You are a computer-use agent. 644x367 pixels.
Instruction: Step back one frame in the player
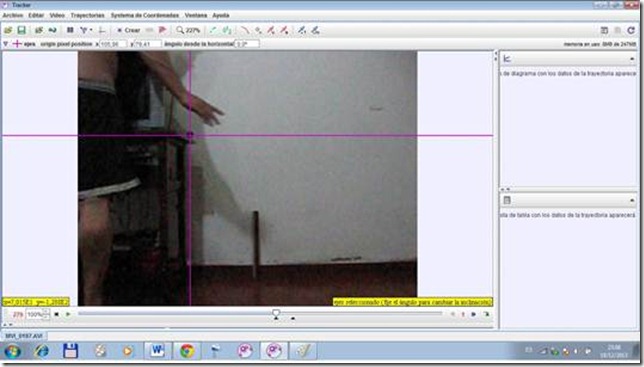point(453,314)
